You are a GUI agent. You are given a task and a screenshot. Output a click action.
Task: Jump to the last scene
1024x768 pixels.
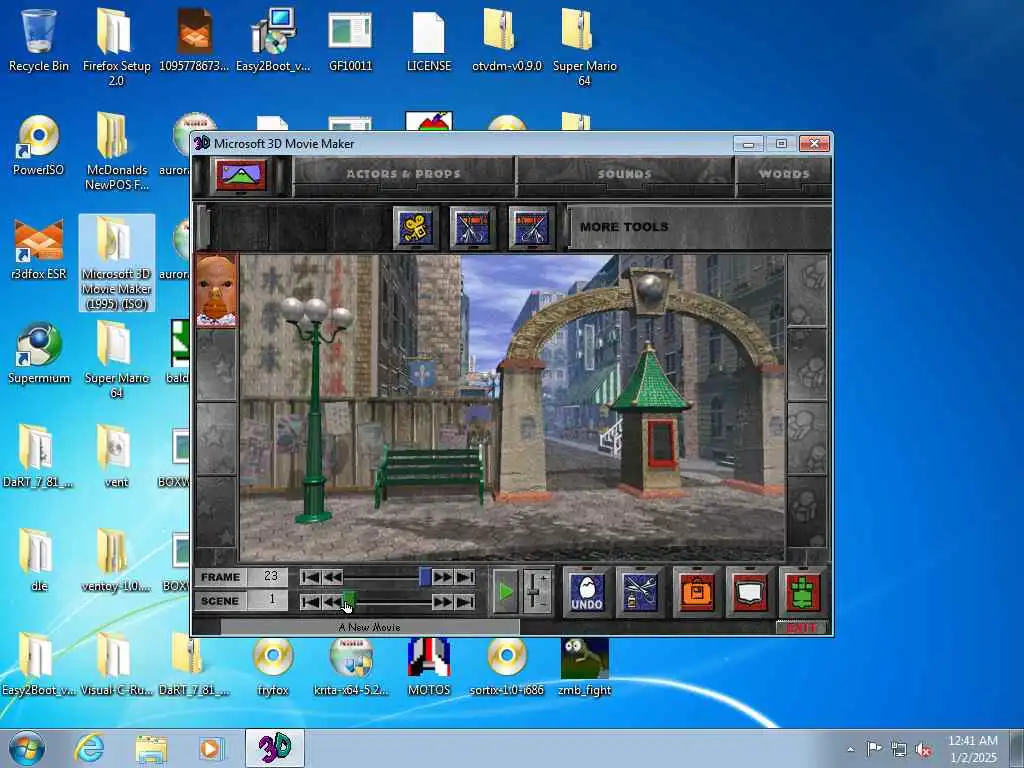coord(465,601)
